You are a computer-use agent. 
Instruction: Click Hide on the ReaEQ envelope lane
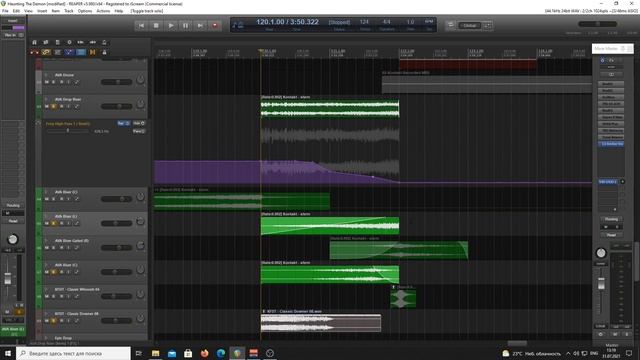pos(139,123)
